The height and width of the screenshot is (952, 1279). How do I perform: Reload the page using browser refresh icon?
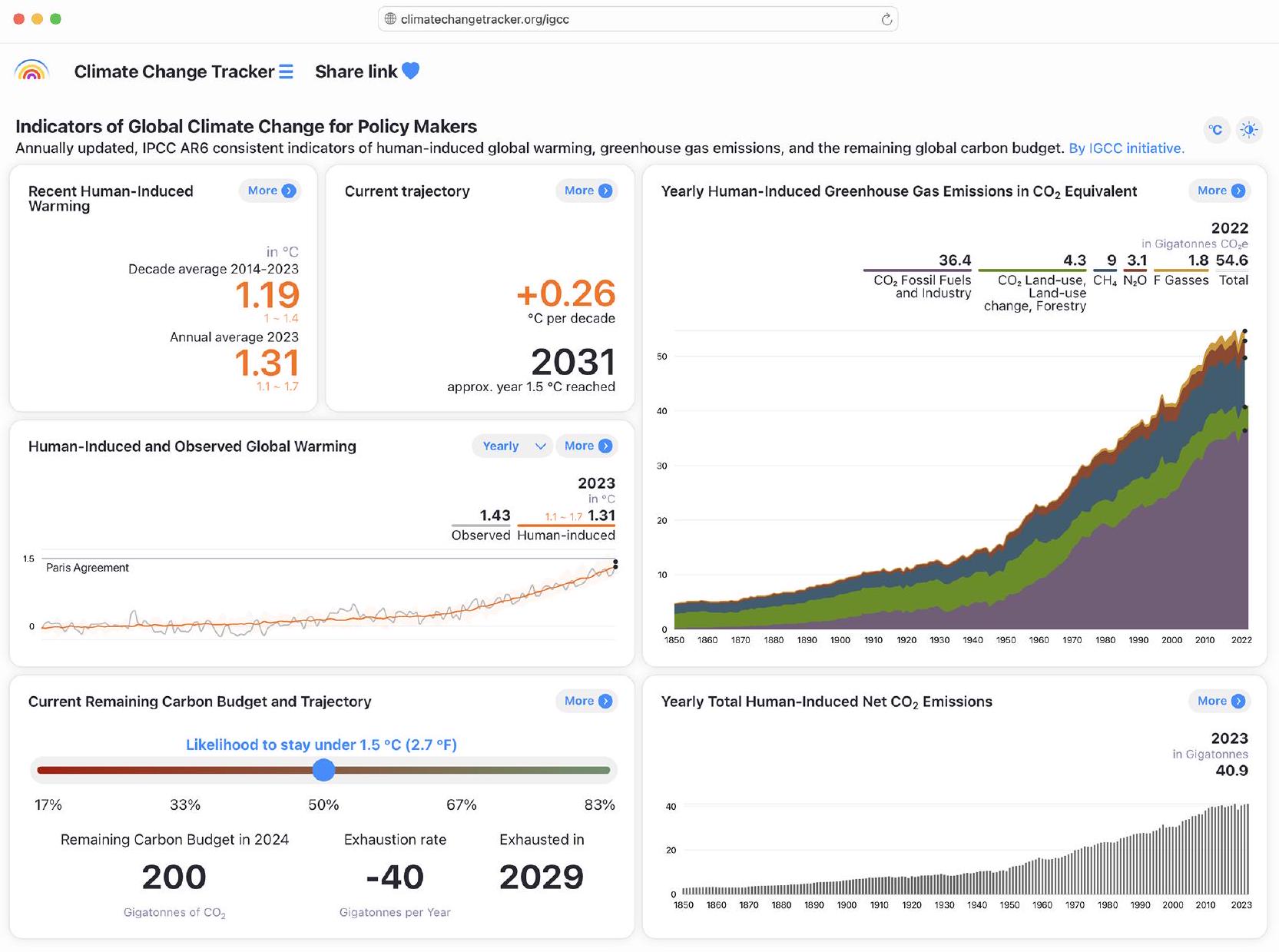[x=886, y=19]
